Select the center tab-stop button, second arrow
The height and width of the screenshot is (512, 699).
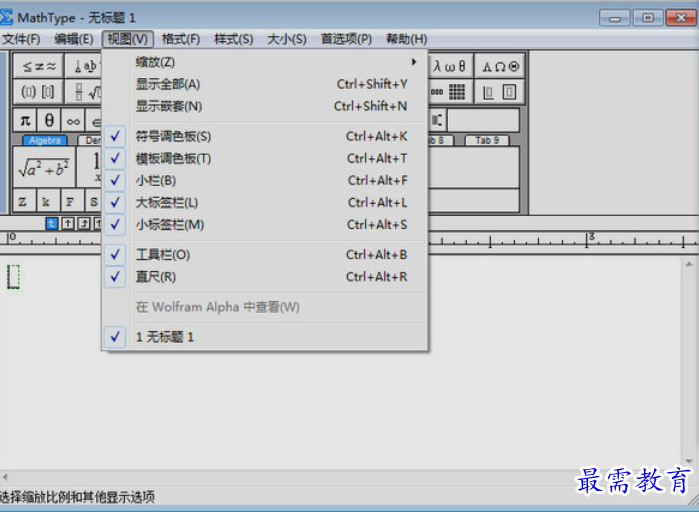click(x=68, y=224)
